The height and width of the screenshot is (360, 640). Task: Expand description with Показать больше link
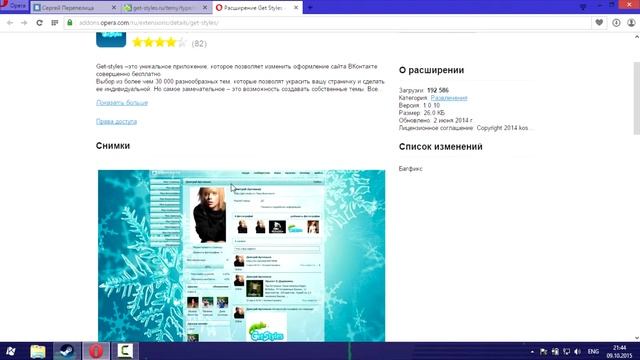(122, 103)
